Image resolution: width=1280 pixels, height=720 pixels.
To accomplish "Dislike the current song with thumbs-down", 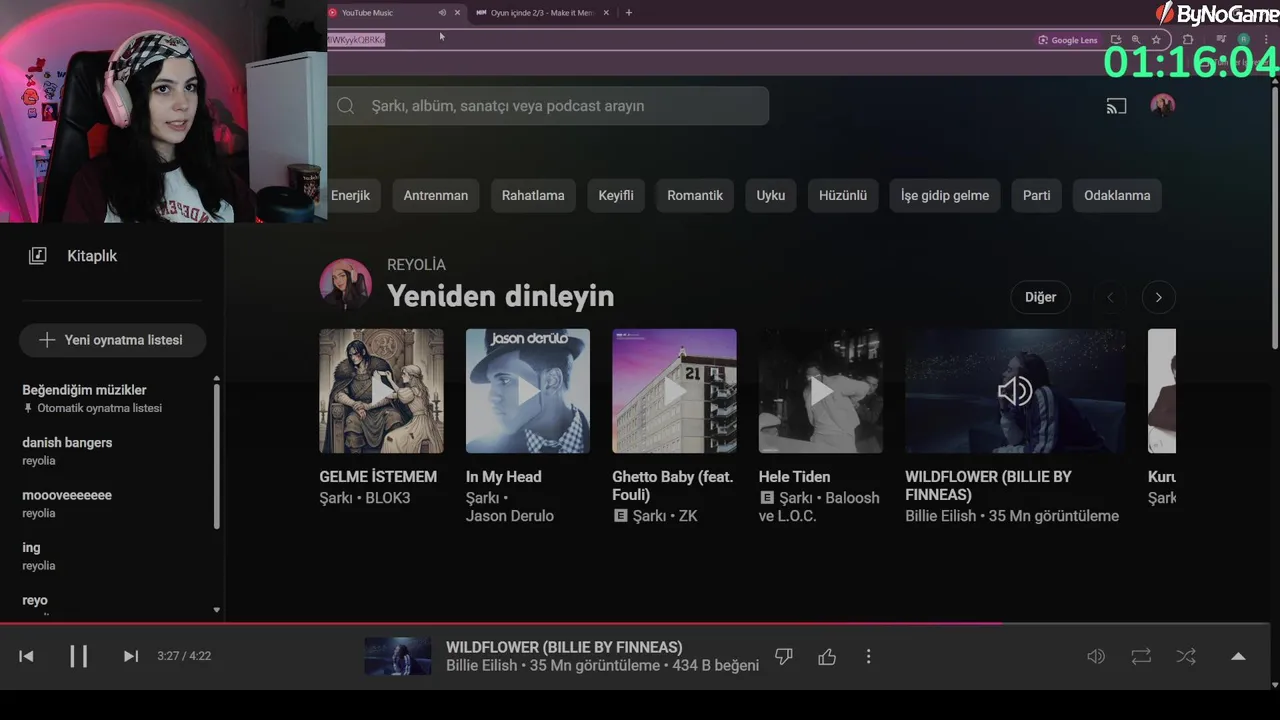I will (784, 657).
